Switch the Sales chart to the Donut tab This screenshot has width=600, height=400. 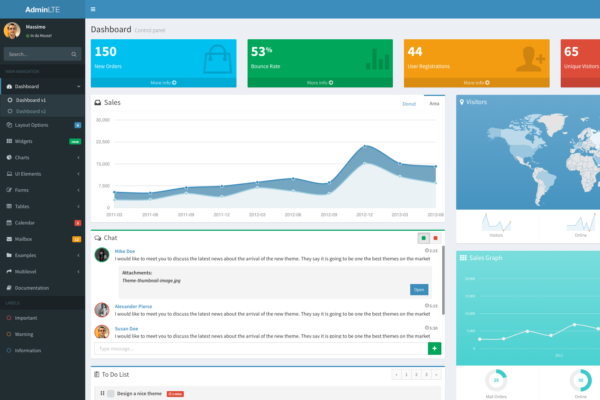pyautogui.click(x=409, y=104)
